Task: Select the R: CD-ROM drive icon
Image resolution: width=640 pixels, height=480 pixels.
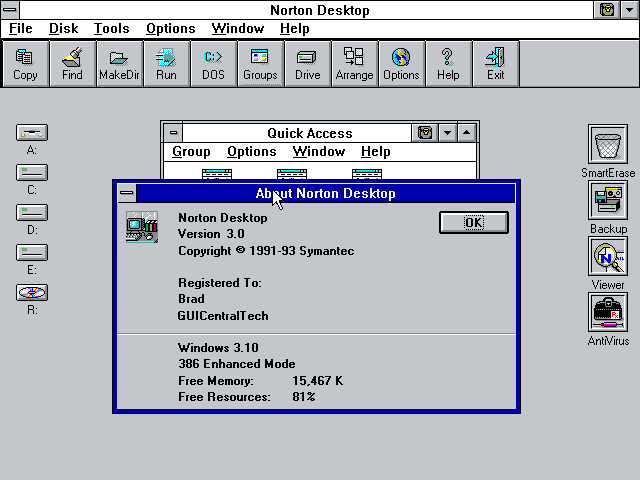Action: point(32,292)
